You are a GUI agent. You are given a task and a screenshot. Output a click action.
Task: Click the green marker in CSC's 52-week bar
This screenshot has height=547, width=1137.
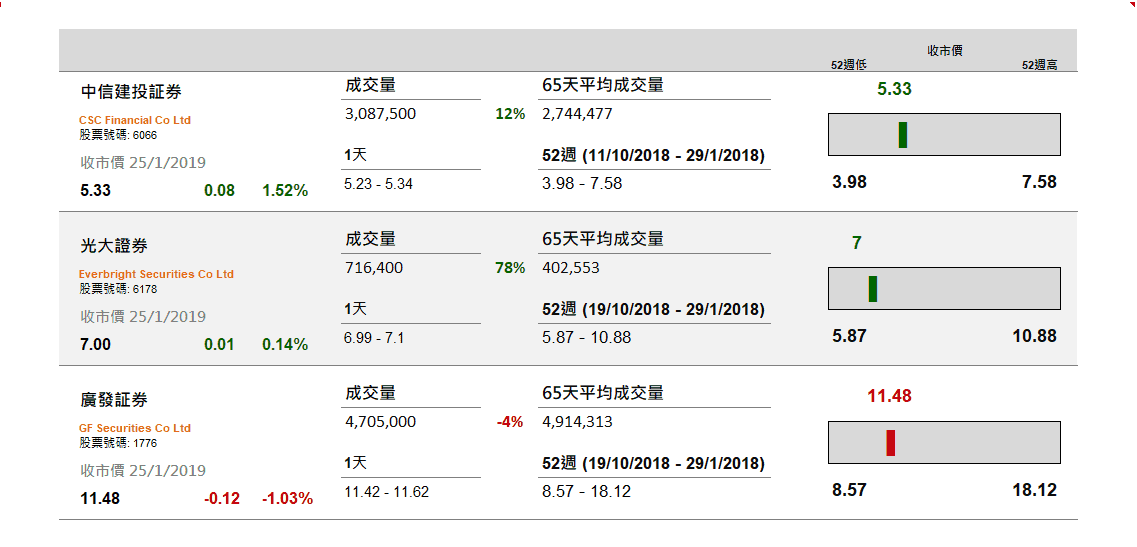[x=903, y=134]
